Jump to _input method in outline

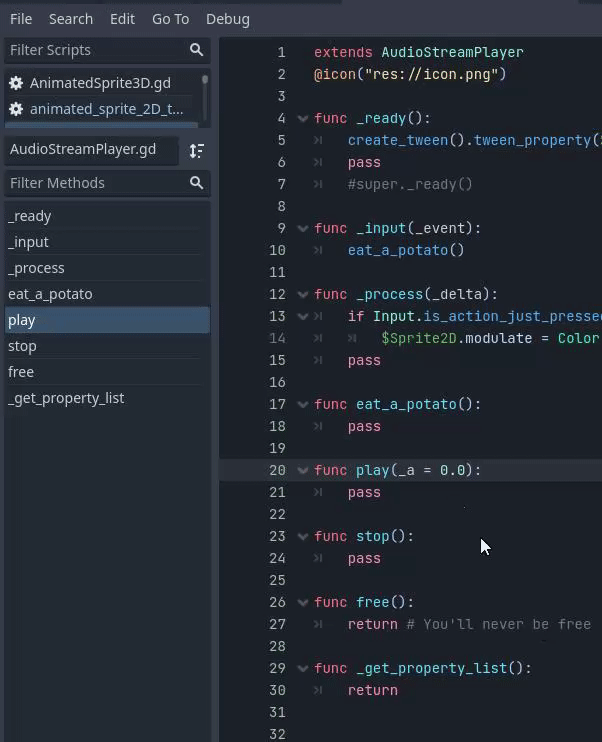tap(107, 242)
